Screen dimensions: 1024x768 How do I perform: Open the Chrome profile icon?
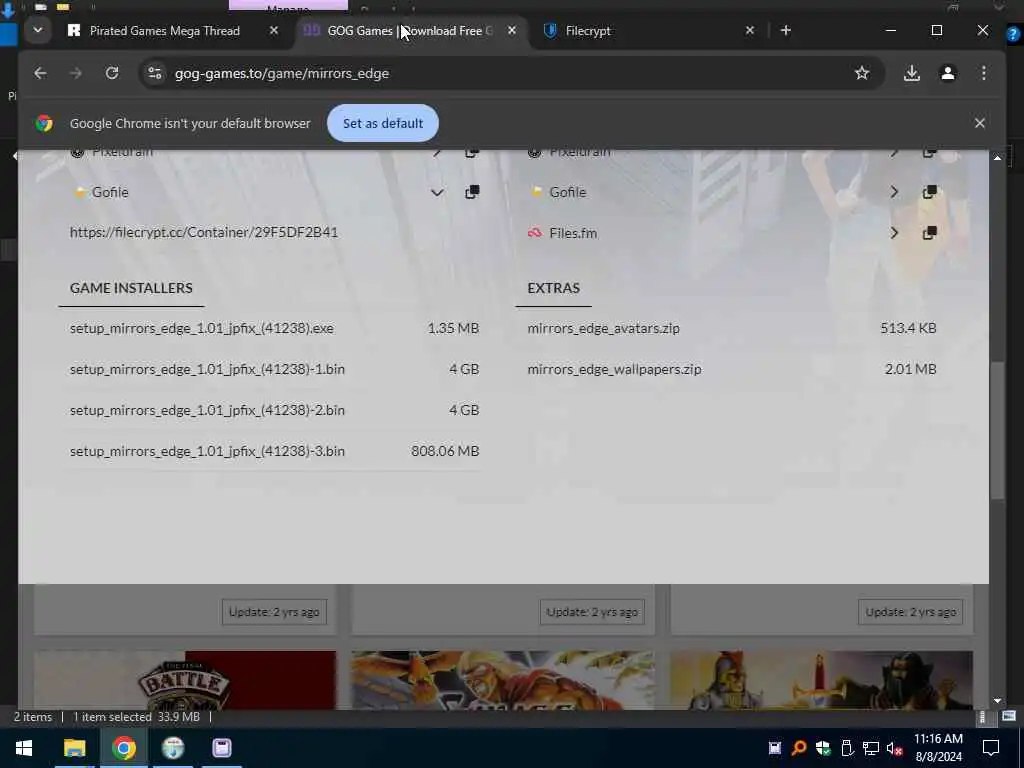(948, 73)
